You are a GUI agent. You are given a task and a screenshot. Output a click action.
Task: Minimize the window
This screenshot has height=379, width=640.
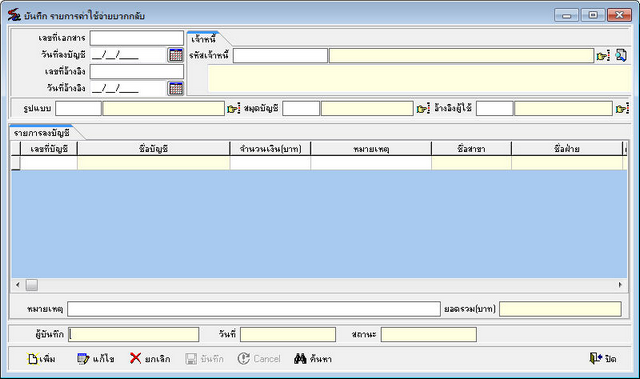(567, 16)
